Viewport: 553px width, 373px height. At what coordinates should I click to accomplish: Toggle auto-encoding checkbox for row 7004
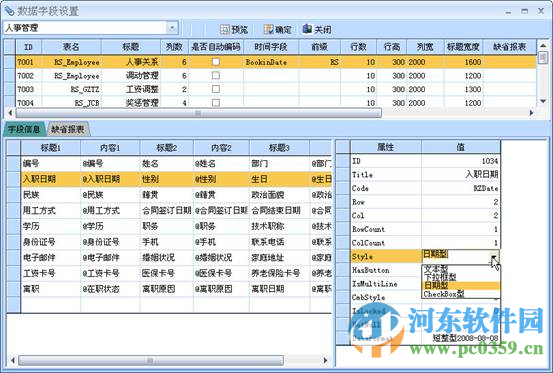pyautogui.click(x=216, y=102)
